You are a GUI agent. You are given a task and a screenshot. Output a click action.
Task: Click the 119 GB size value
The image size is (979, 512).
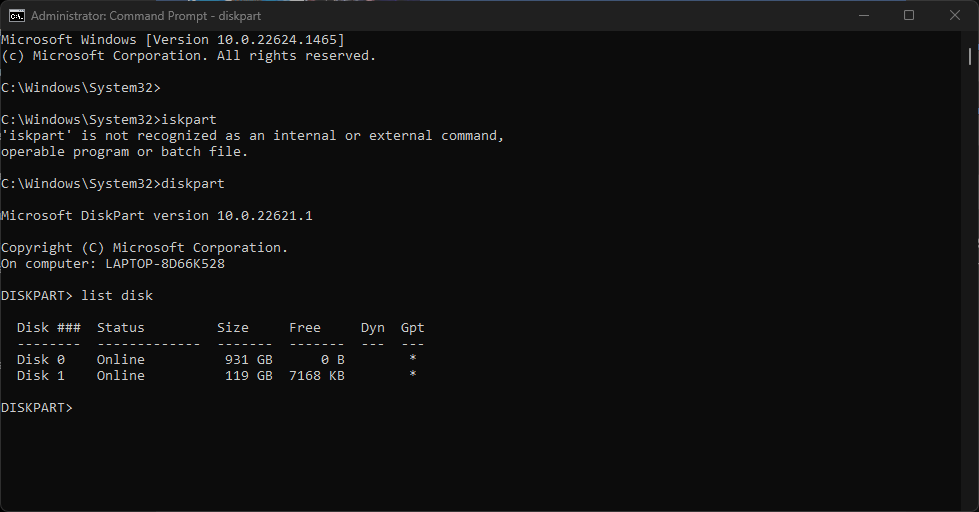[x=248, y=376]
